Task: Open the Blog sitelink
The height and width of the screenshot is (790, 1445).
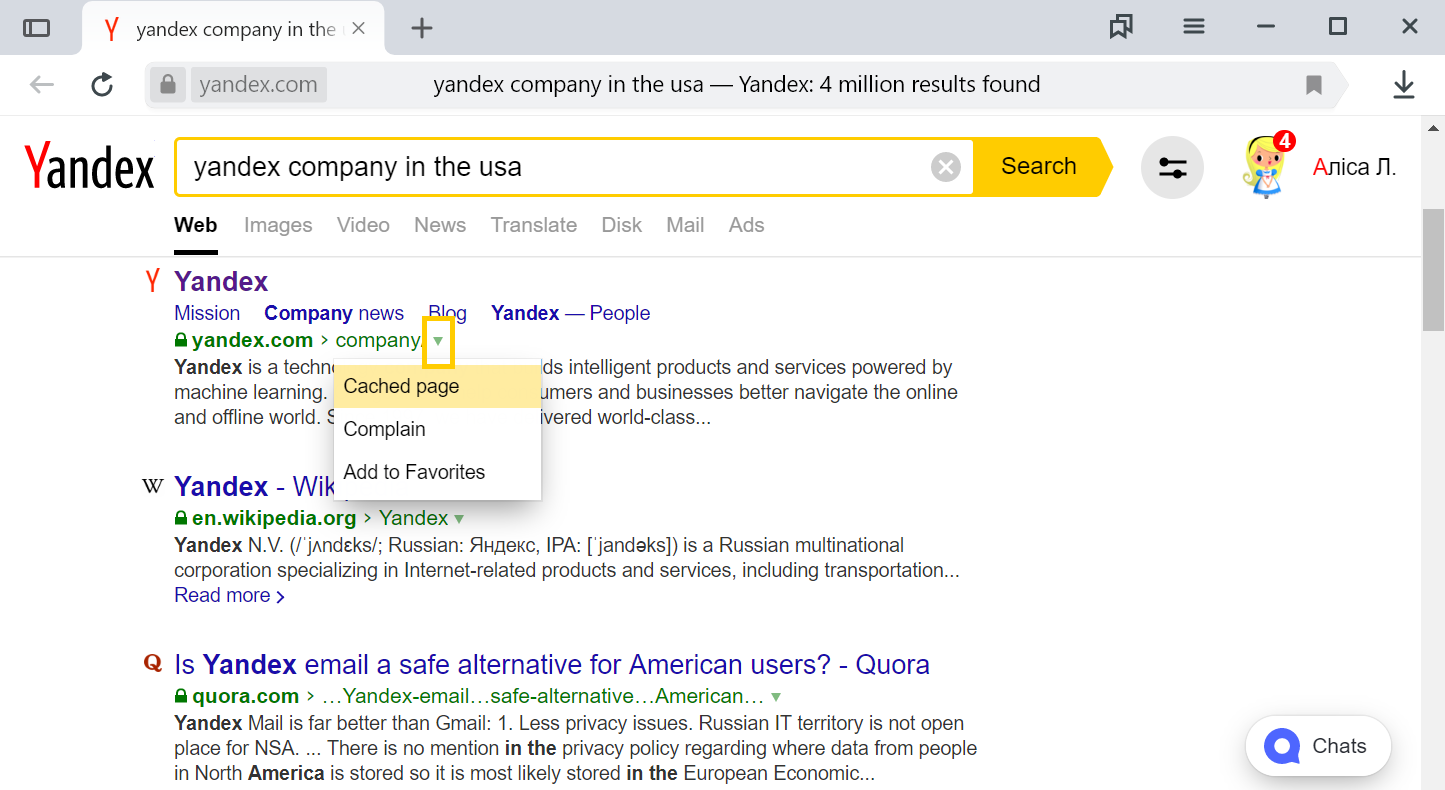Action: point(447,313)
